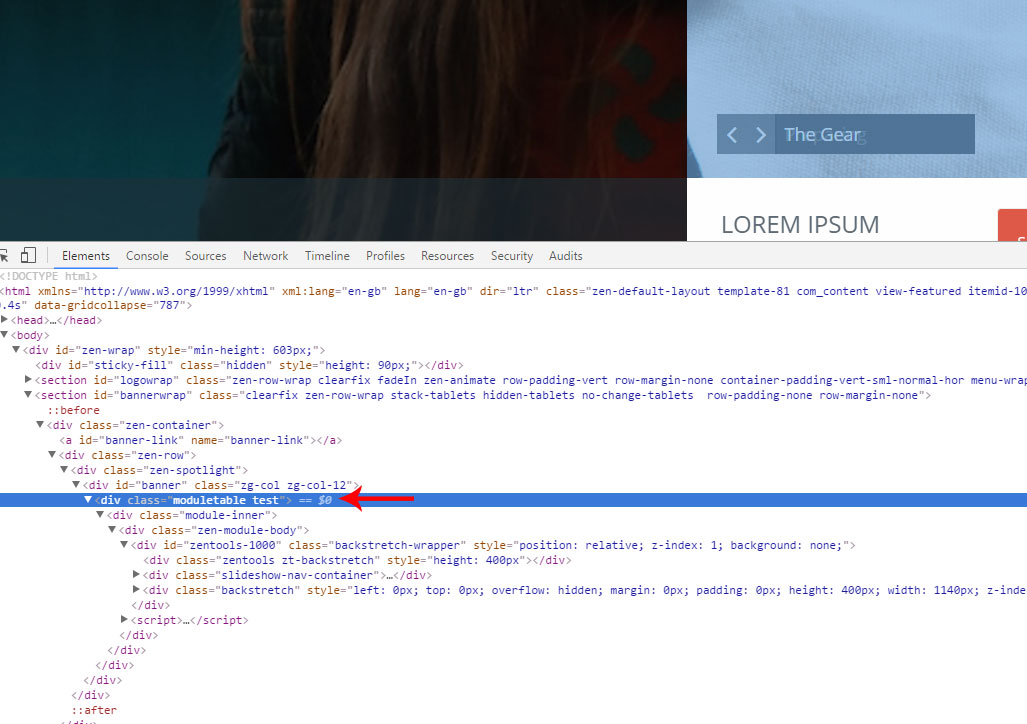Collapse the selected moduletable test div
This screenshot has width=1027, height=724.
pos(88,499)
